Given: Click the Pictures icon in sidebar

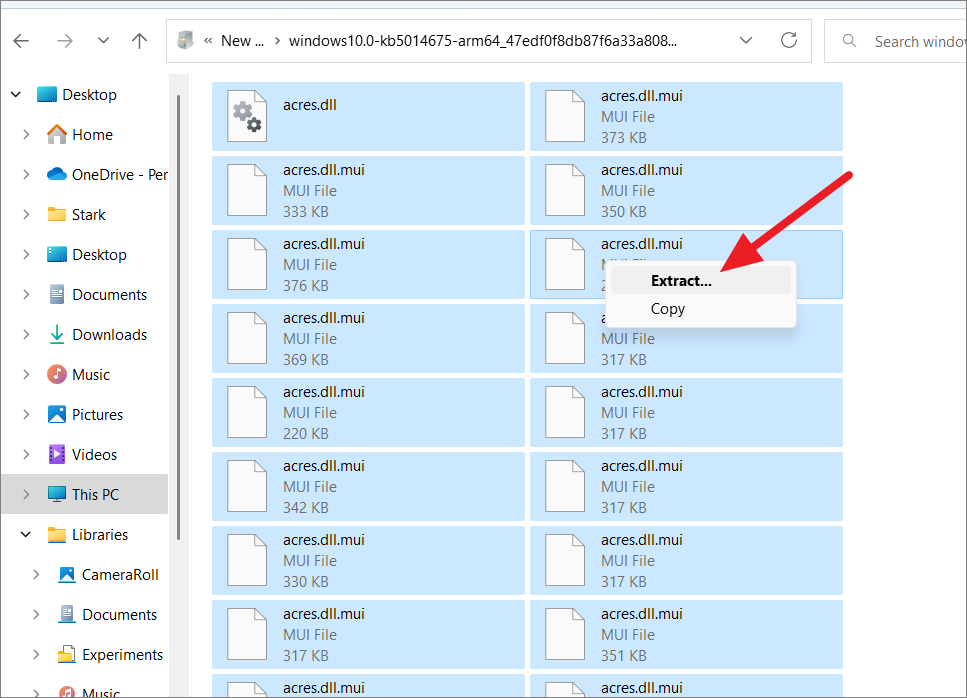Looking at the screenshot, I should click(57, 414).
